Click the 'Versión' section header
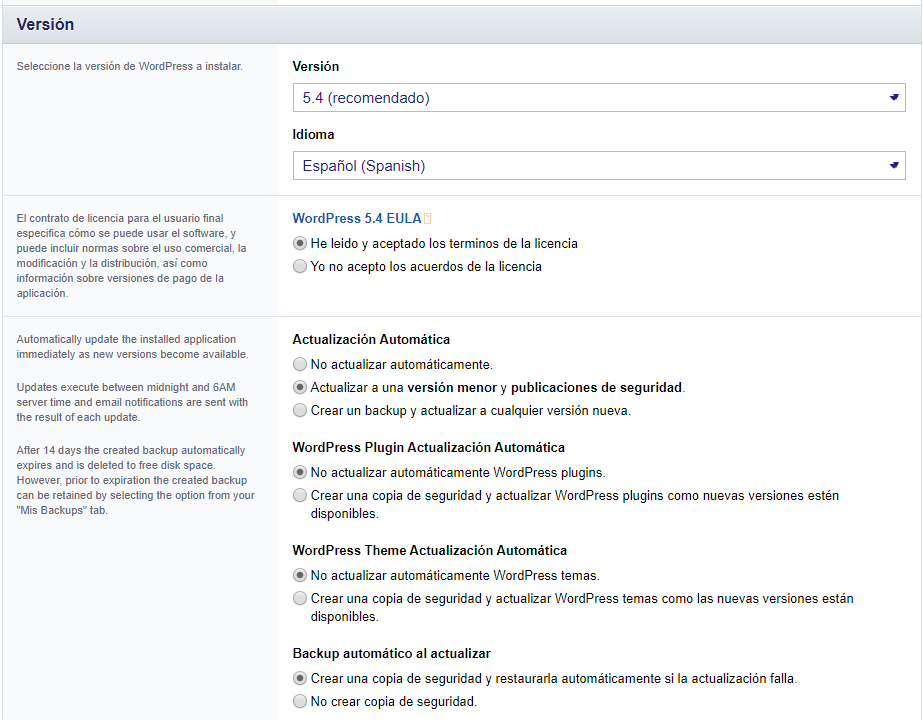923x722 pixels. (x=462, y=25)
